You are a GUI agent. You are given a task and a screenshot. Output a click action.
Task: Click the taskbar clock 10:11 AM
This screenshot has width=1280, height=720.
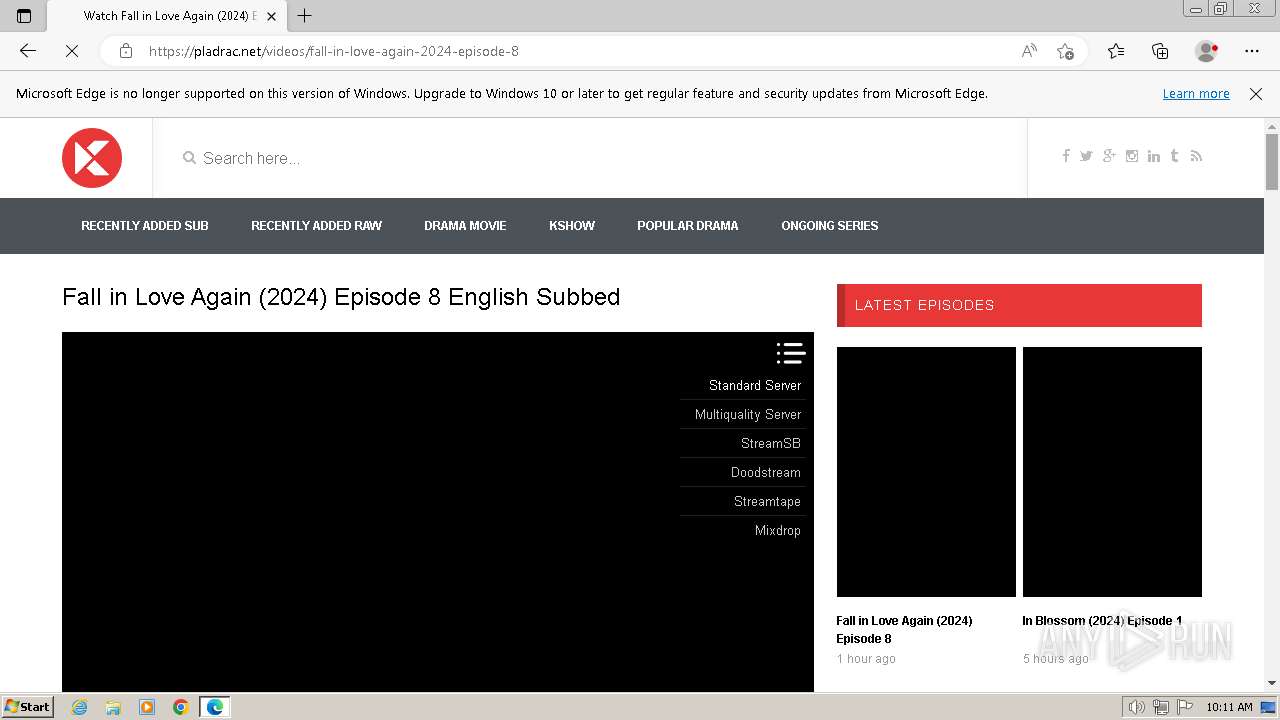[x=1229, y=707]
